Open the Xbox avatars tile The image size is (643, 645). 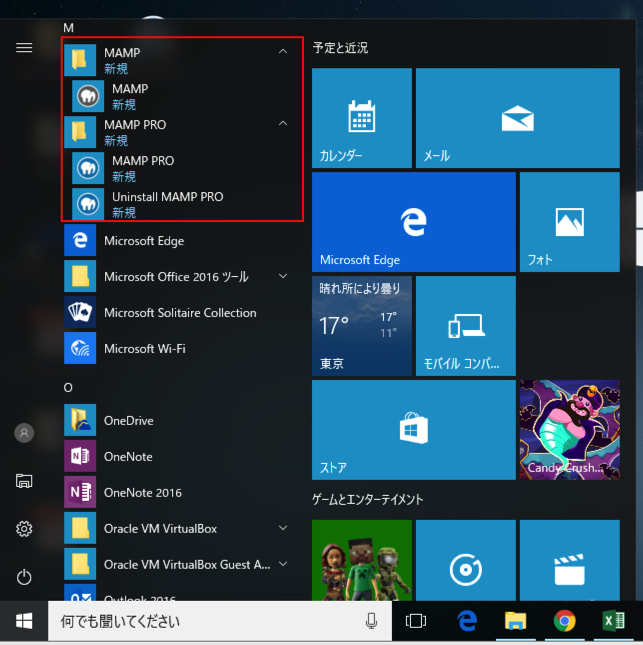(x=362, y=560)
